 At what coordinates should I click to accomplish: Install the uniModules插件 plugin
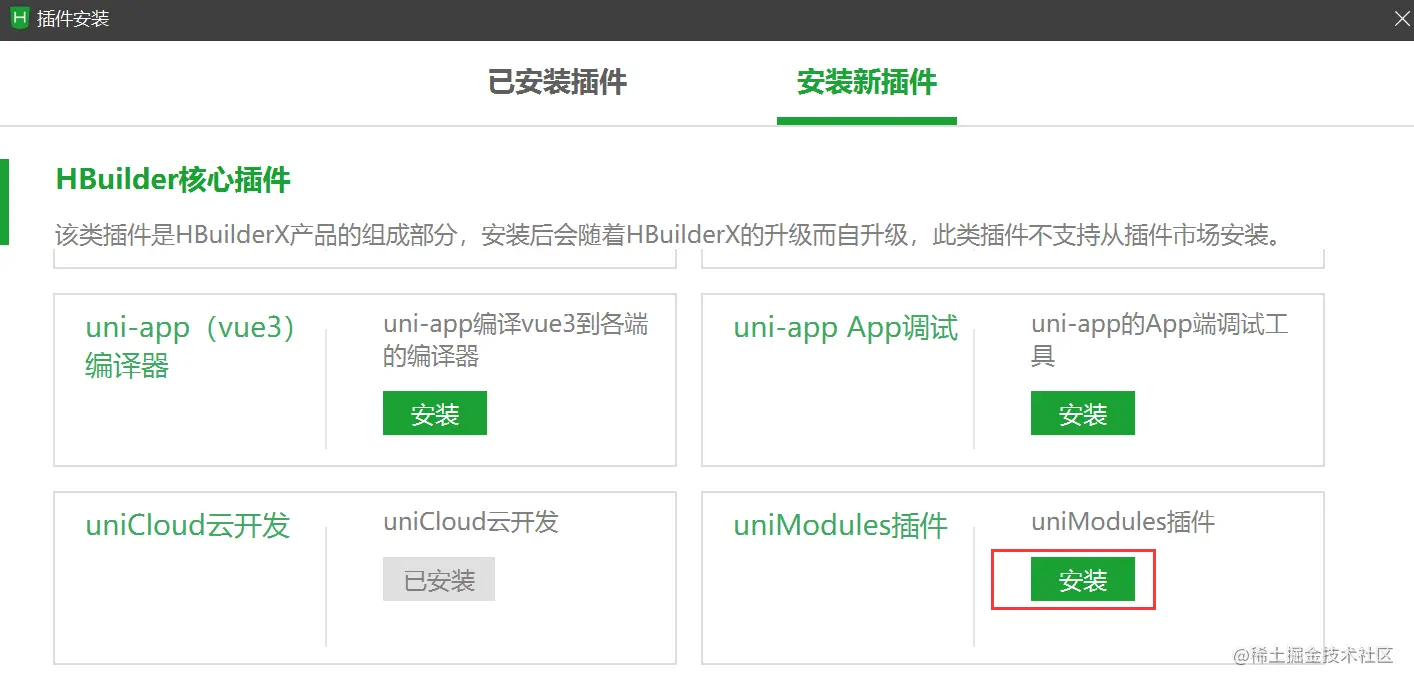click(1083, 579)
